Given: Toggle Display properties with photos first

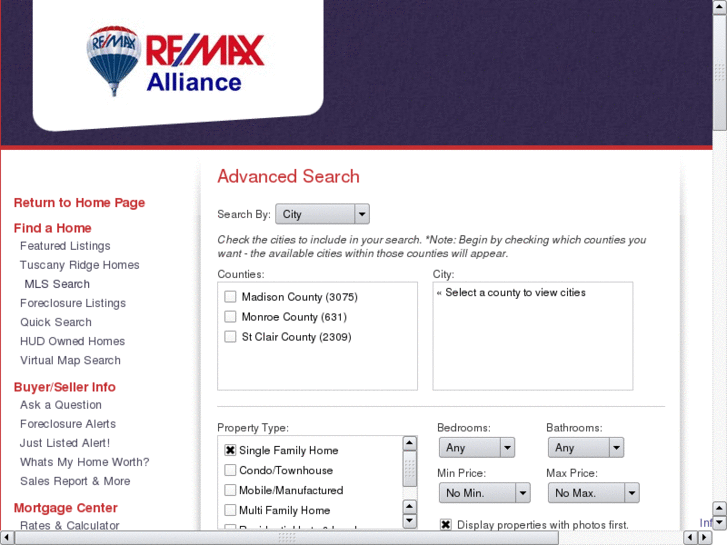Looking at the screenshot, I should [446, 525].
